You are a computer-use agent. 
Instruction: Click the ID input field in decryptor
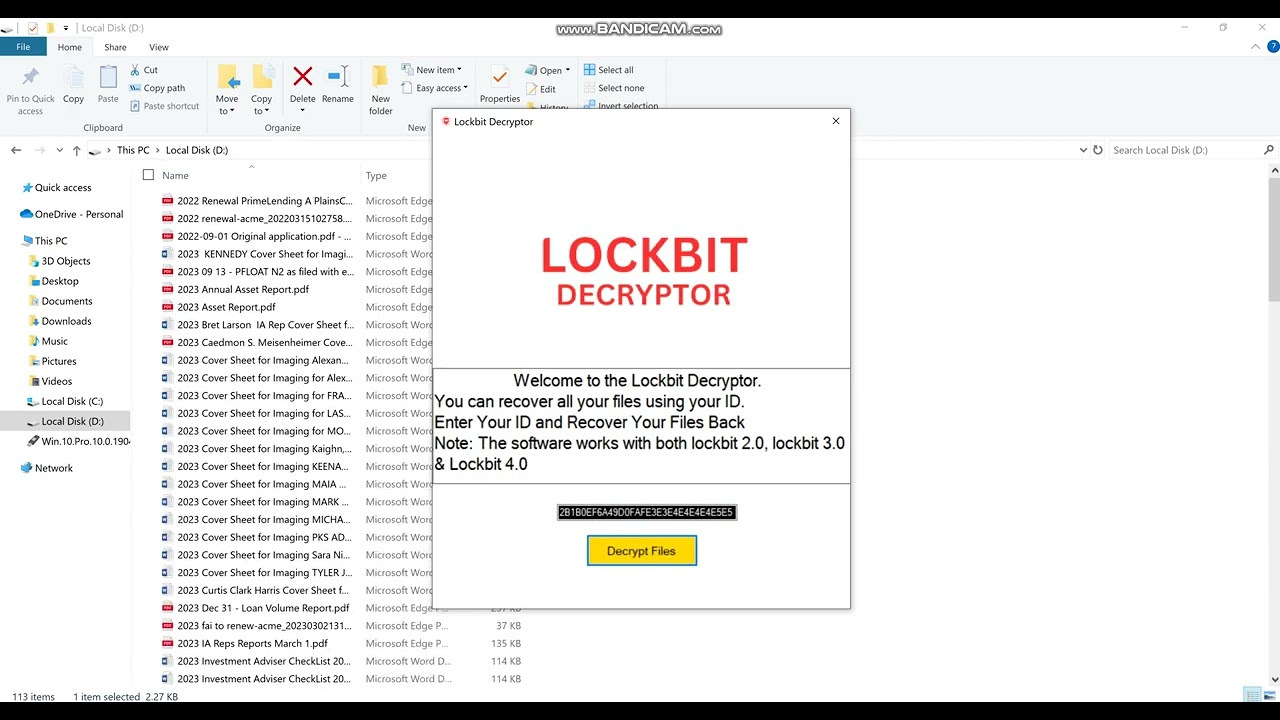coord(646,512)
